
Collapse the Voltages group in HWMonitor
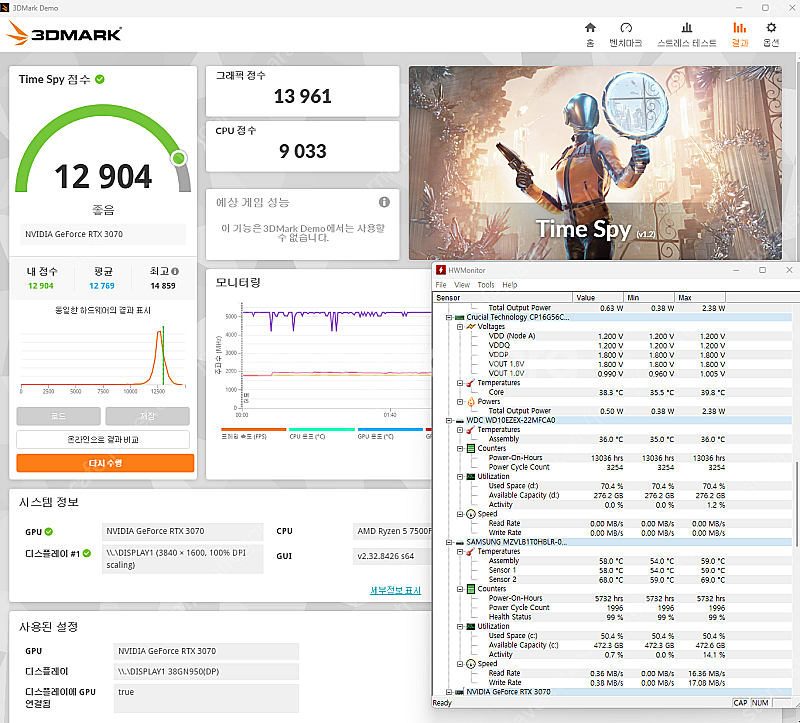[460, 327]
